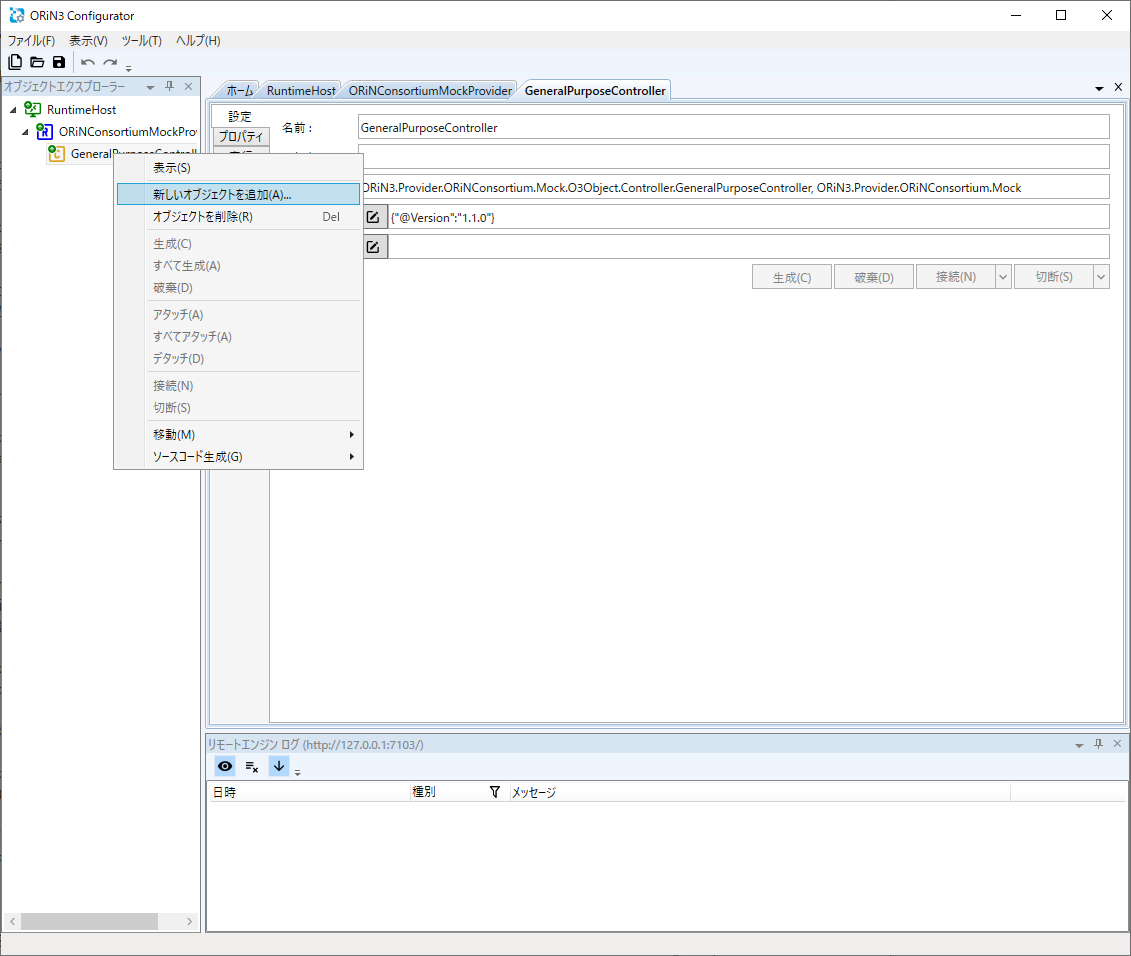1131x956 pixels.
Task: Open the ソースコード生成(G) submenu
Action: 238,457
